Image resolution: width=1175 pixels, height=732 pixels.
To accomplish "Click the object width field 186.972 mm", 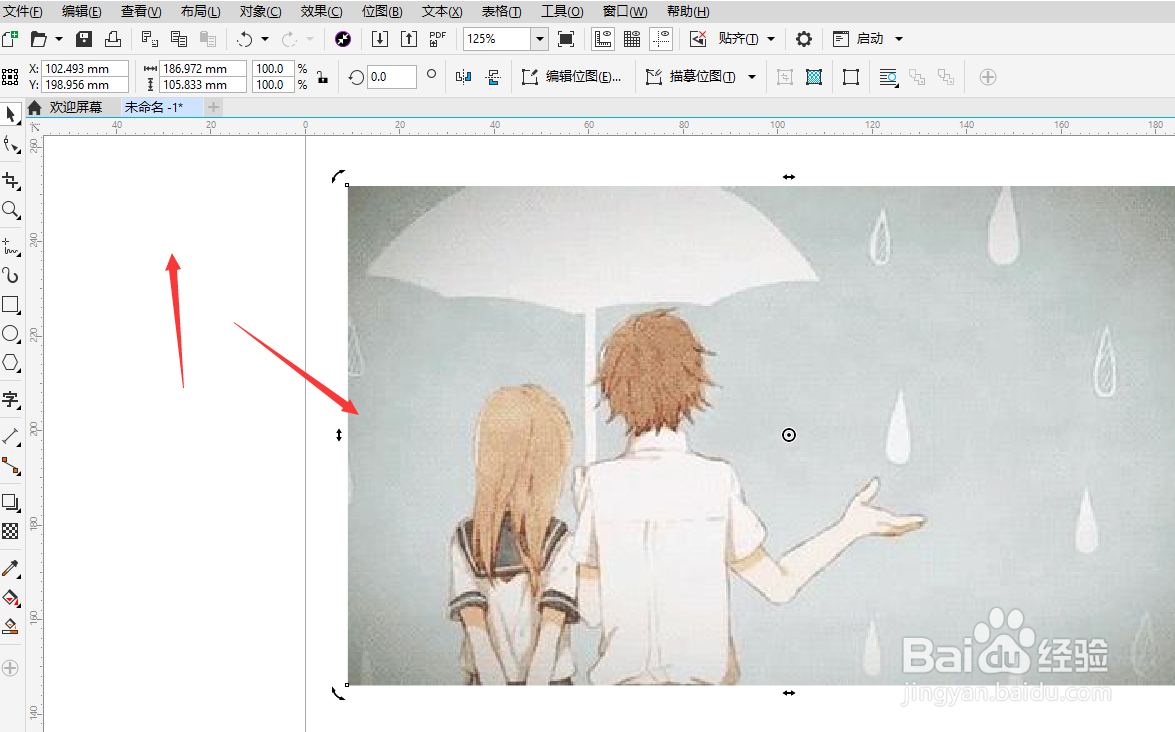I will tap(203, 68).
